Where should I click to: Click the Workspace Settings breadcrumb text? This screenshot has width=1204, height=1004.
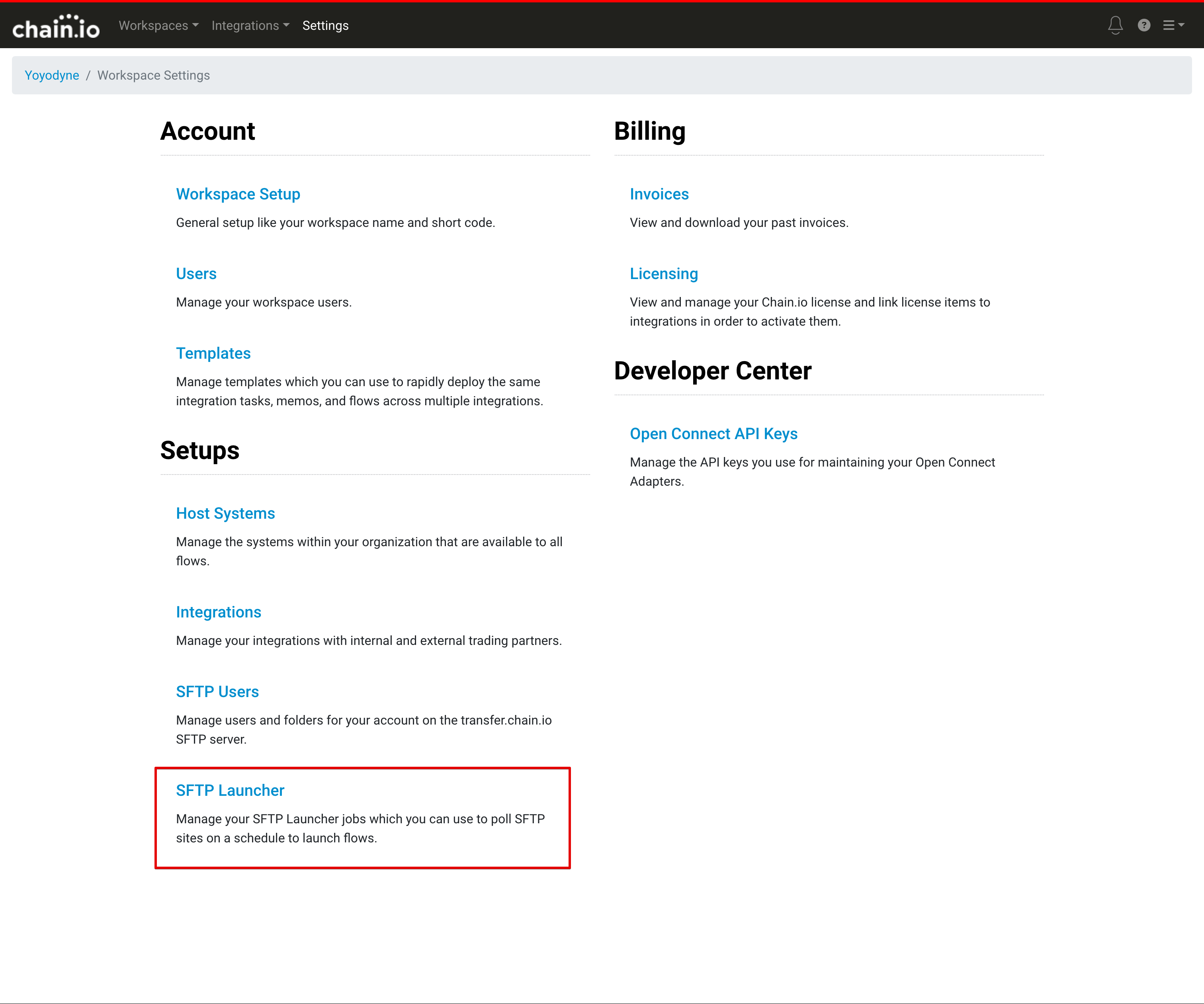click(x=154, y=75)
